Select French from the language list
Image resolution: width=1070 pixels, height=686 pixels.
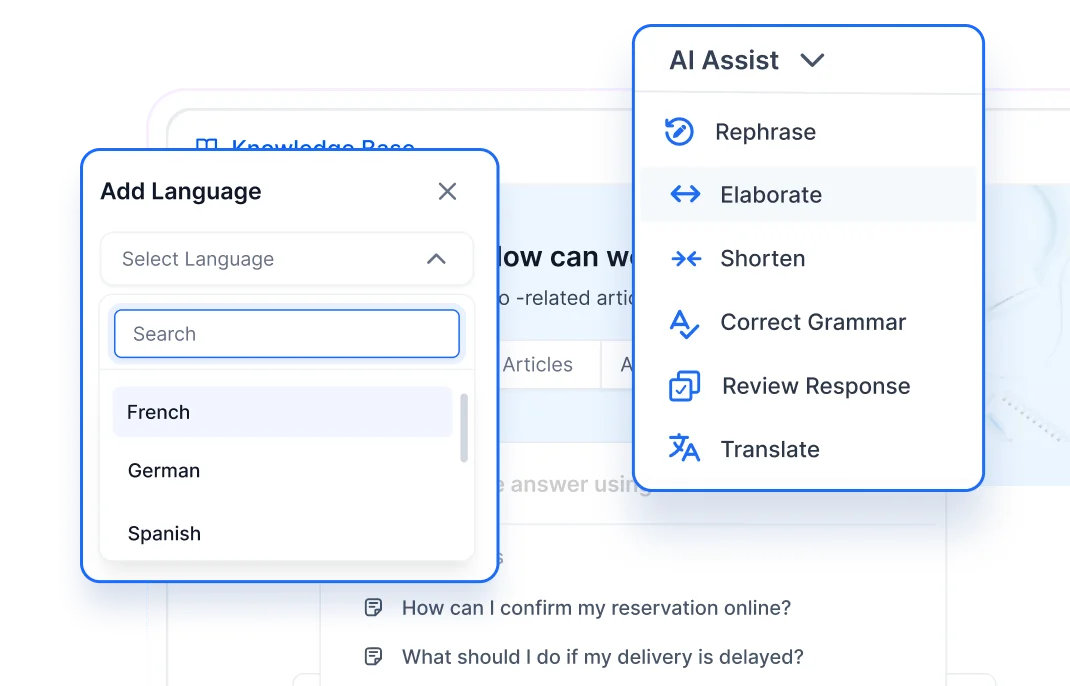158,411
